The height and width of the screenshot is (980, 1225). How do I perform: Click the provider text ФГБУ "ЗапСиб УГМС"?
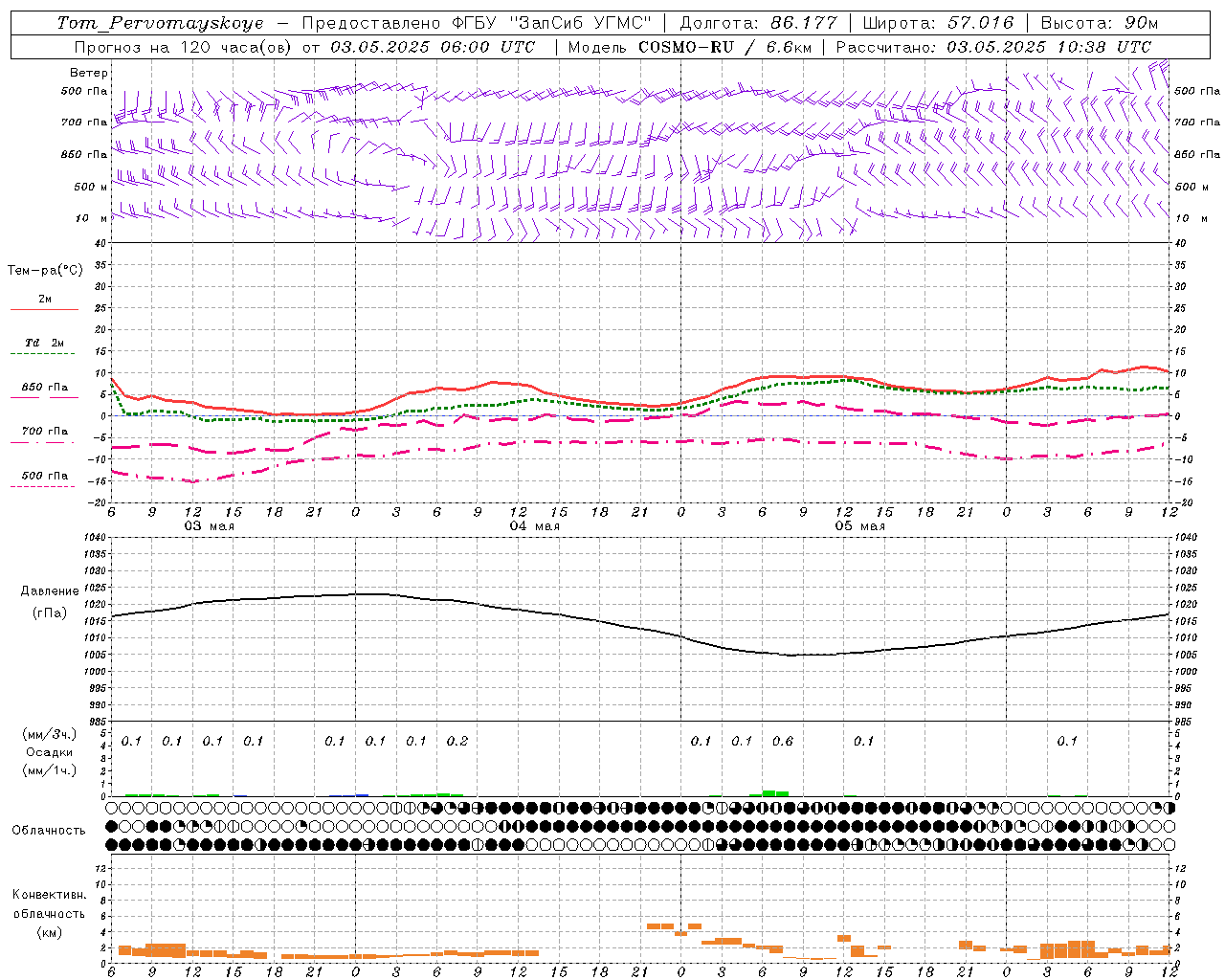point(551,23)
